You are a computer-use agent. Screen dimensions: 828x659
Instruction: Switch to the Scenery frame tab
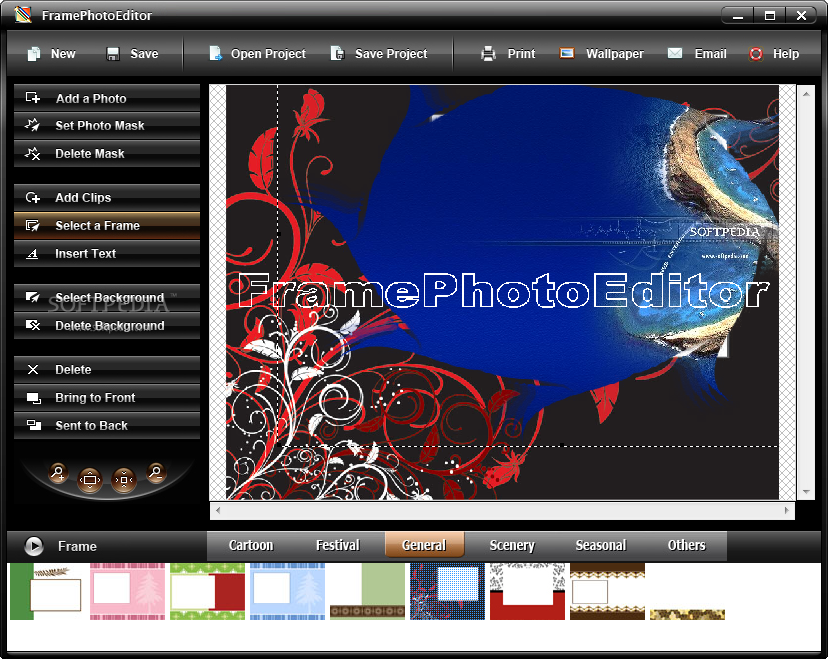tap(512, 545)
